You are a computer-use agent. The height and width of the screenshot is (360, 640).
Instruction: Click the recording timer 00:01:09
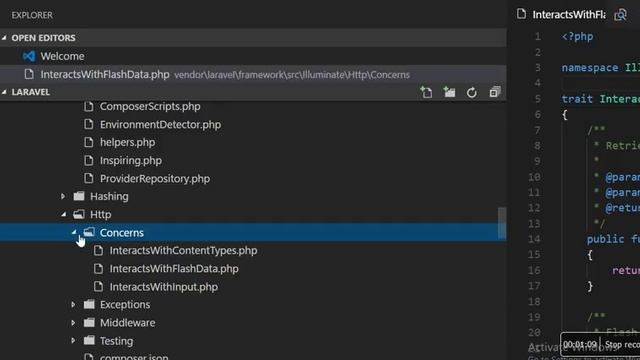[x=580, y=344]
